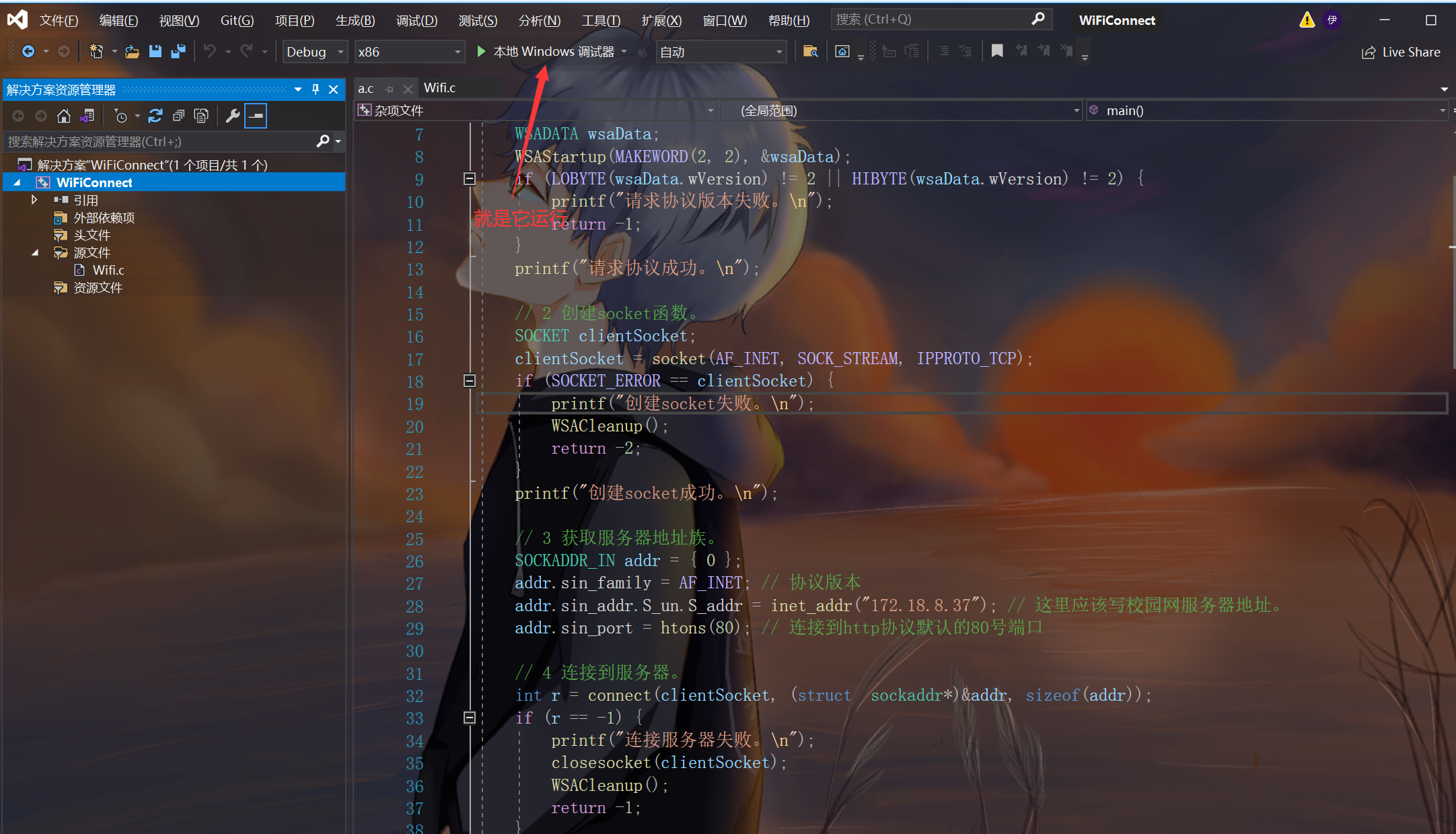Open the 调试(D) menu
The width and height of the screenshot is (1456, 834).
pyautogui.click(x=416, y=20)
